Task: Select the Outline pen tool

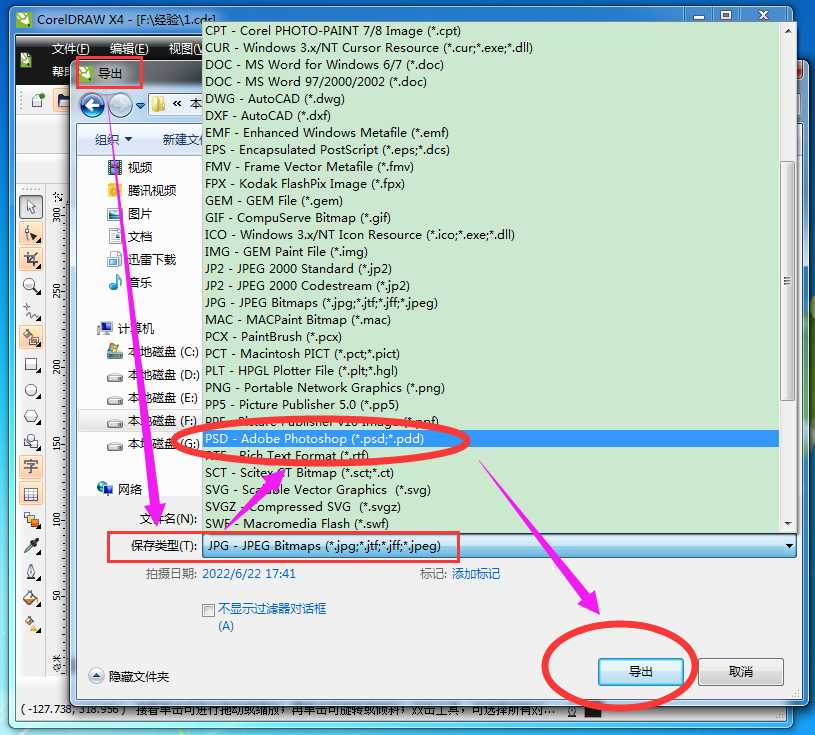Action: (x=31, y=572)
